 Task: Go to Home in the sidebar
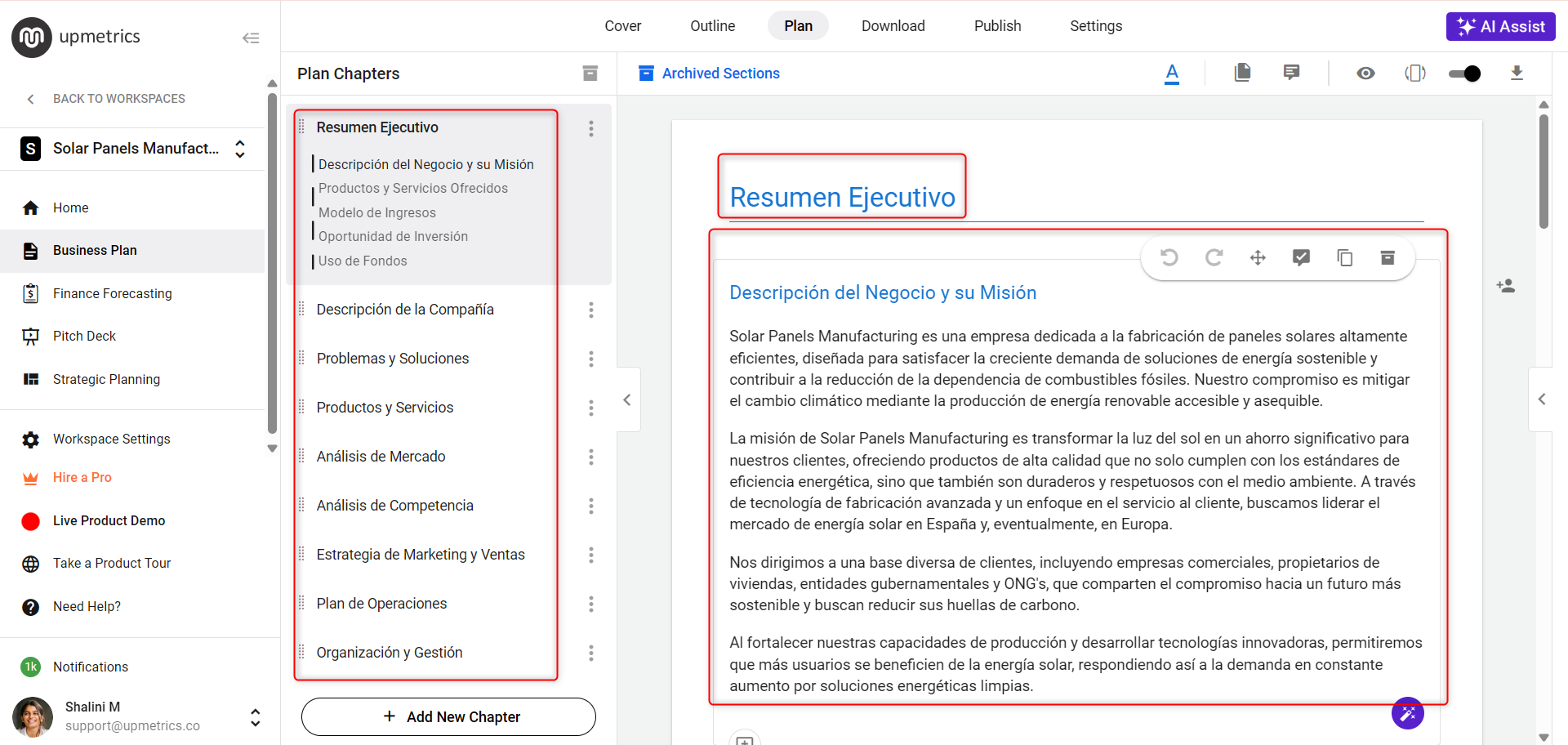[132, 208]
